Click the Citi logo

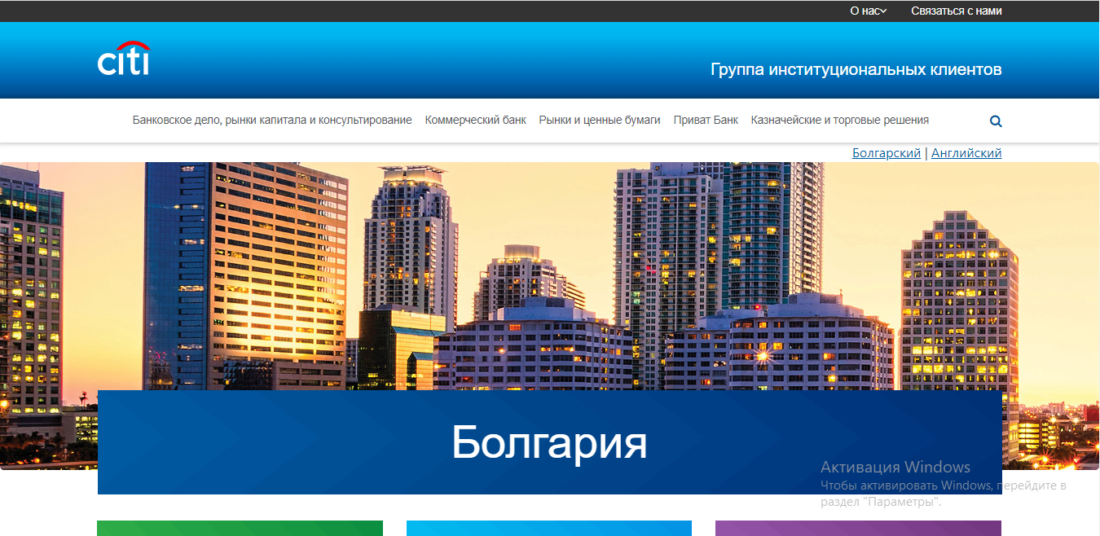[x=124, y=60]
